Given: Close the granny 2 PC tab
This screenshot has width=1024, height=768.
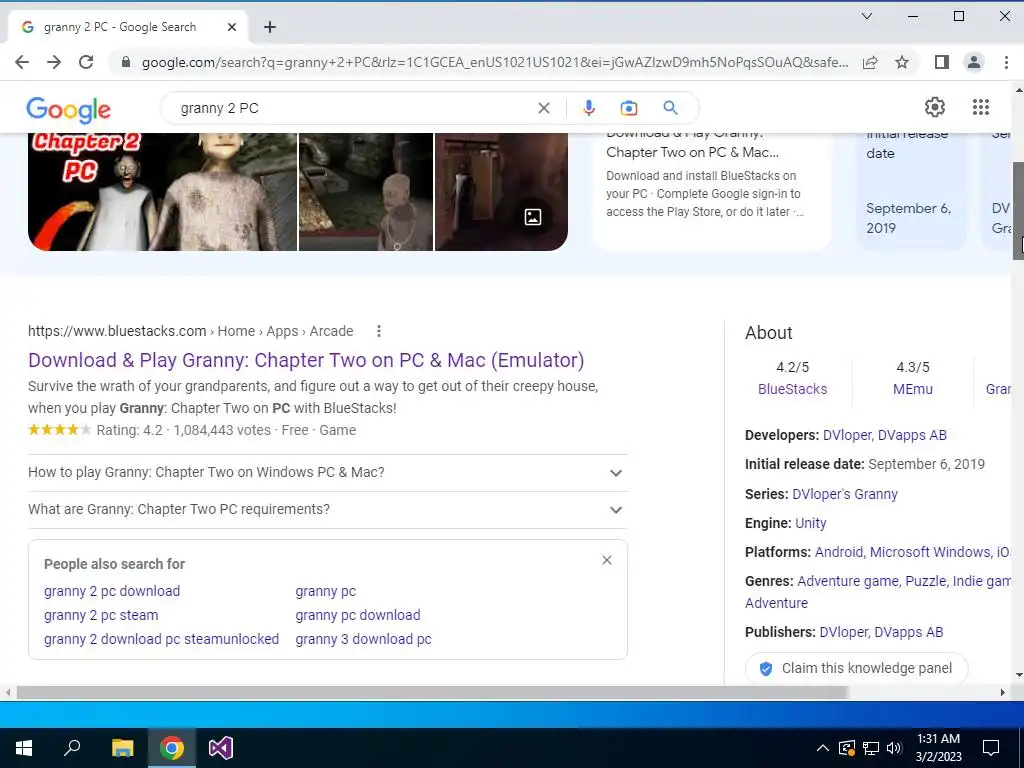Looking at the screenshot, I should tap(232, 27).
